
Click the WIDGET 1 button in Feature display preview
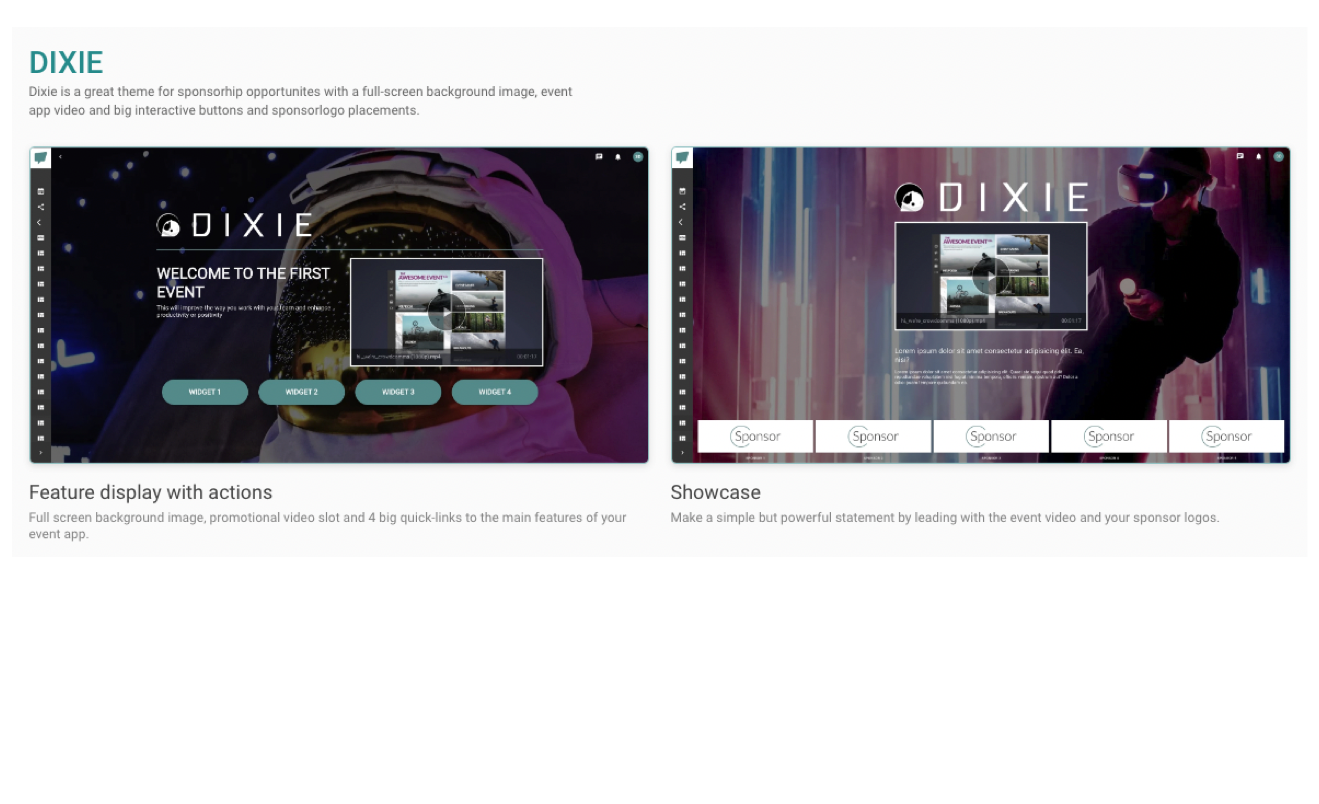pos(205,392)
